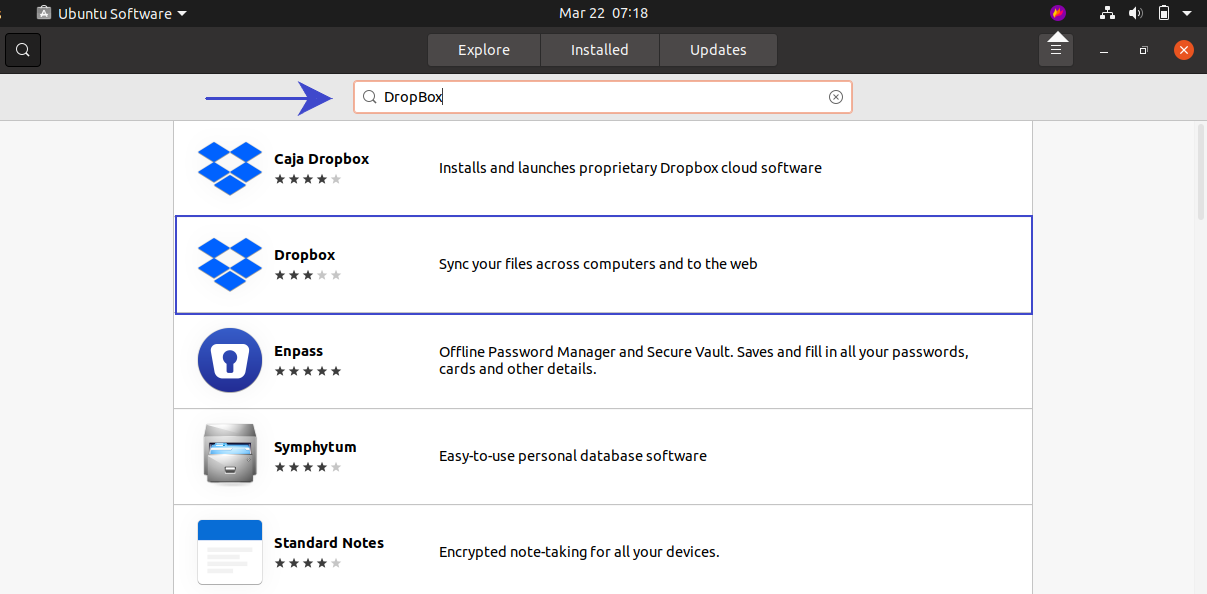1207x594 pixels.
Task: Open the clock and calendar panel
Action: tap(603, 13)
